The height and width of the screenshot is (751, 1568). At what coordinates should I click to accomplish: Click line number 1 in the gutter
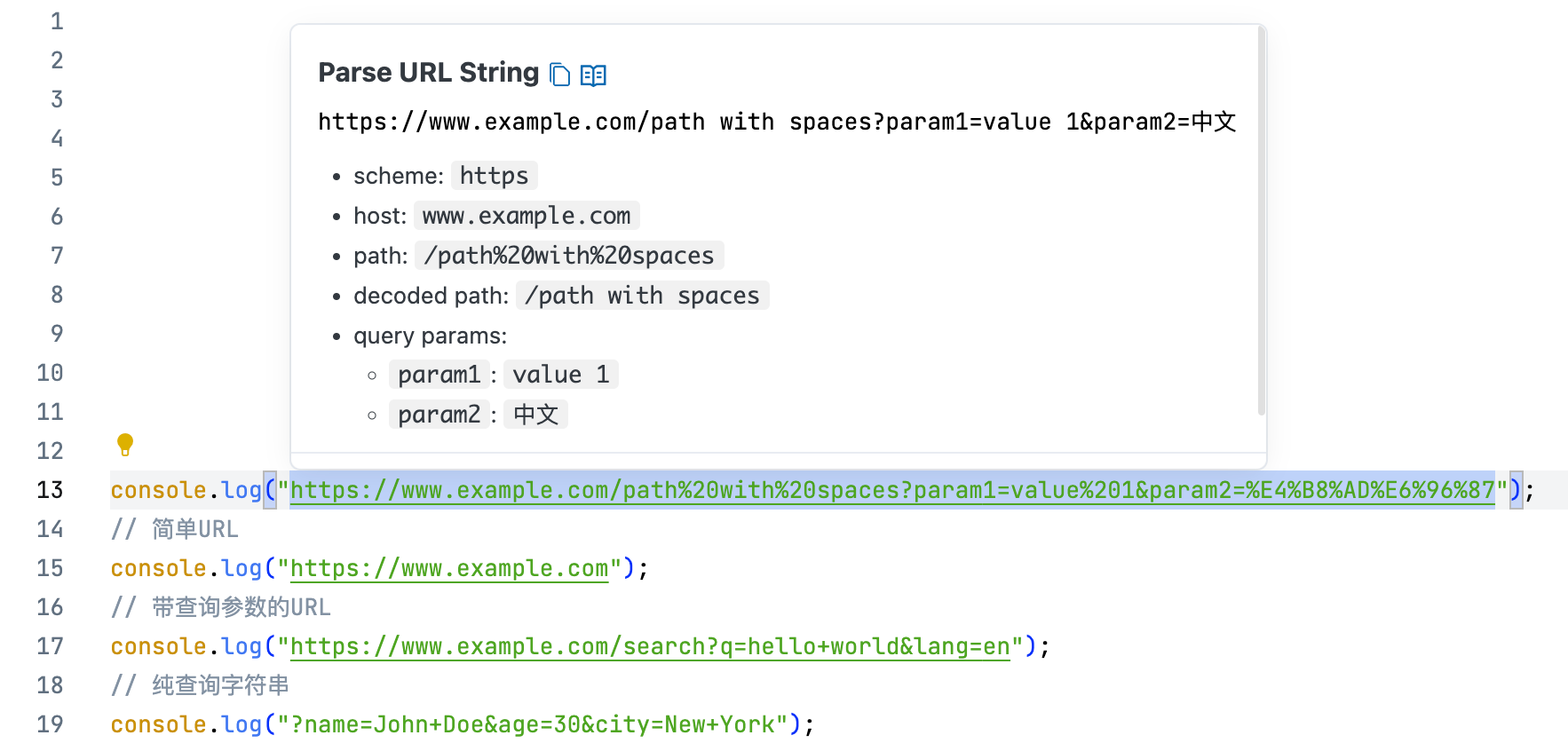[57, 21]
